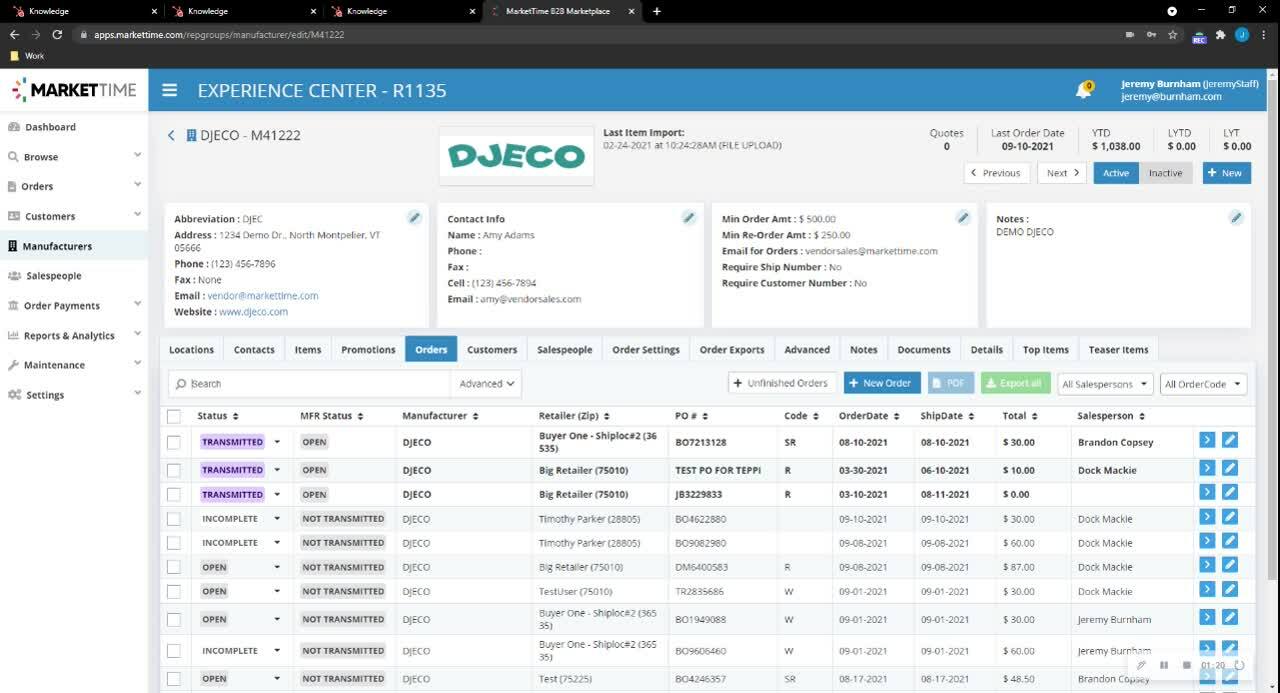Go to the Next manufacturer
The height and width of the screenshot is (693, 1280).
(x=1061, y=173)
